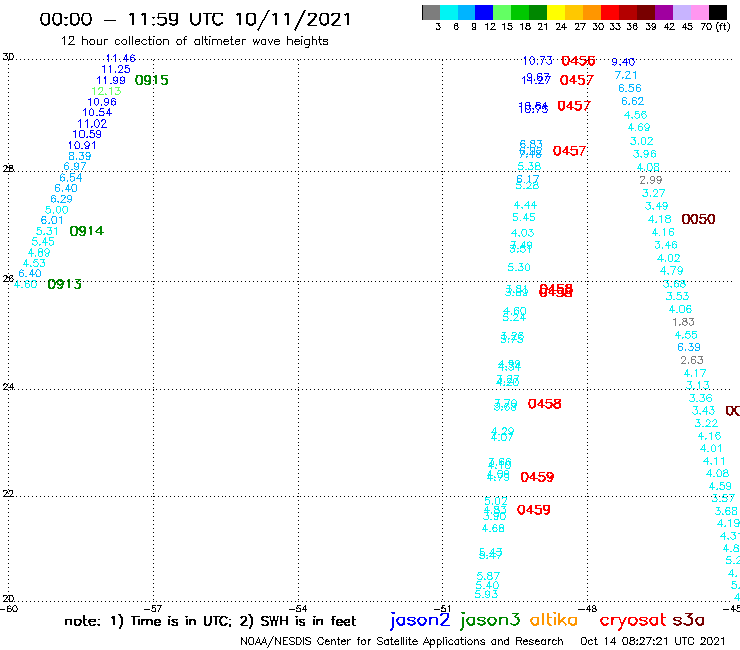Click the dark red time marker '0050'
The height and width of the screenshot is (650, 740).
click(x=698, y=219)
